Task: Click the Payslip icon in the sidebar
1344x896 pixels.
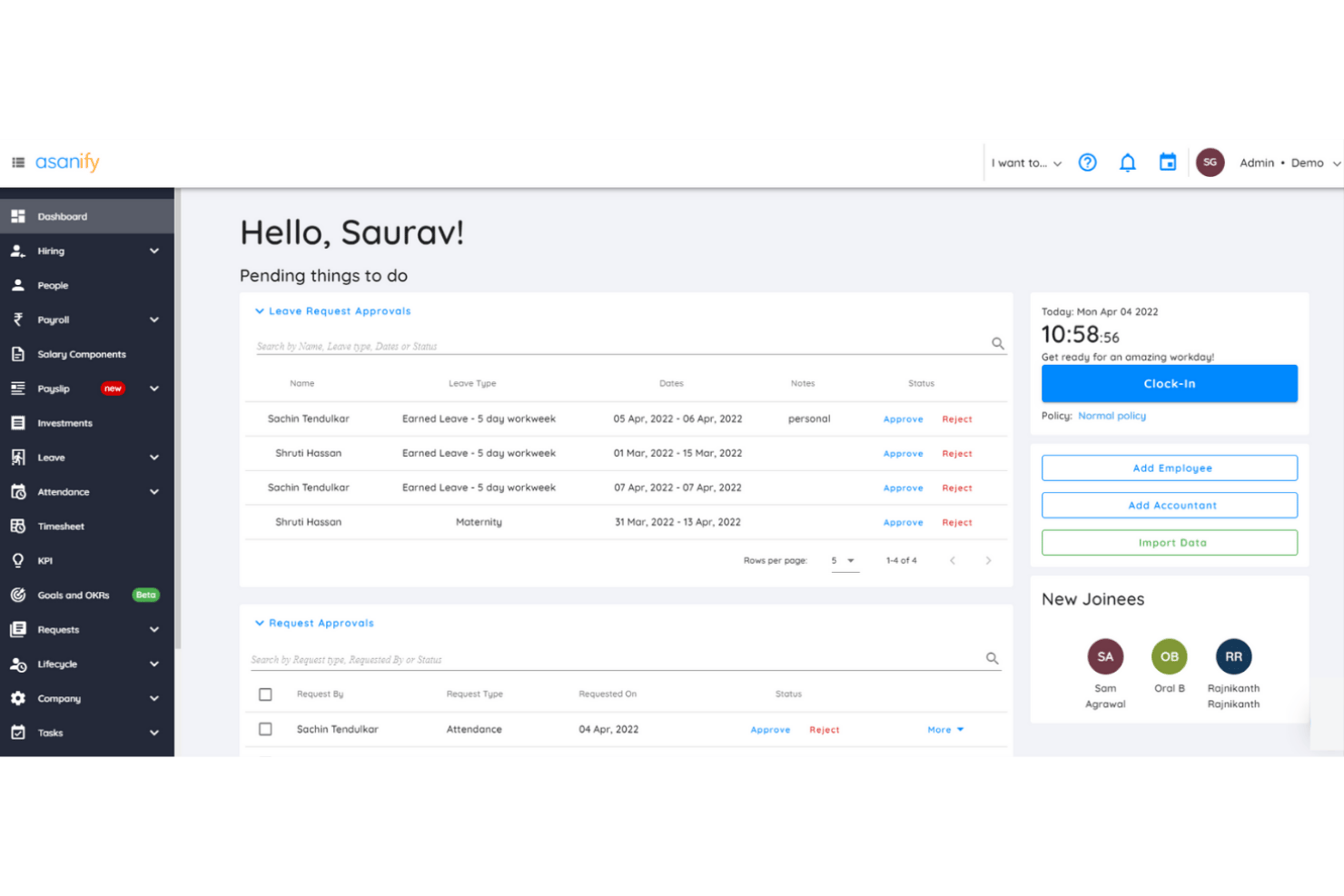Action: pyautogui.click(x=18, y=389)
